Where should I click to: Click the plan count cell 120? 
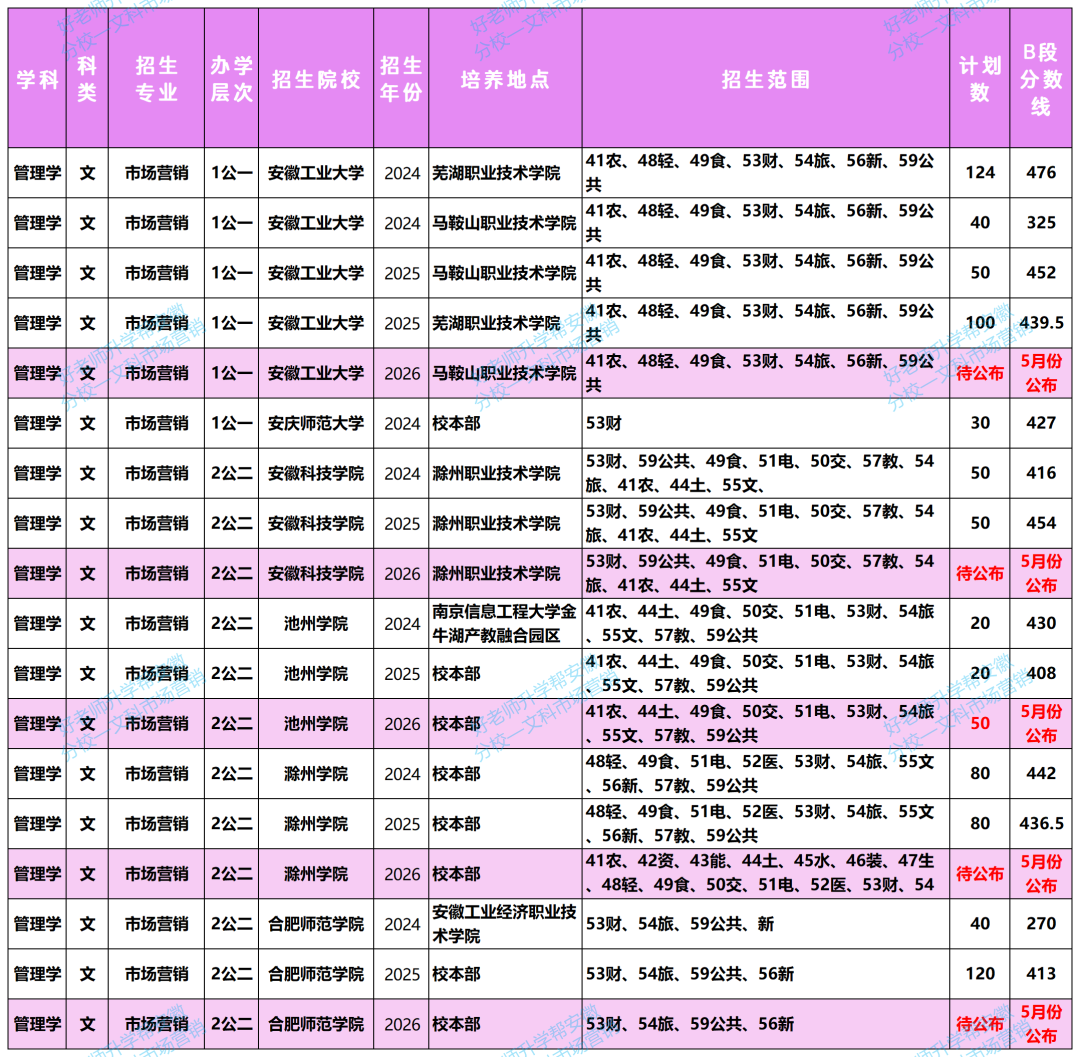[979, 974]
